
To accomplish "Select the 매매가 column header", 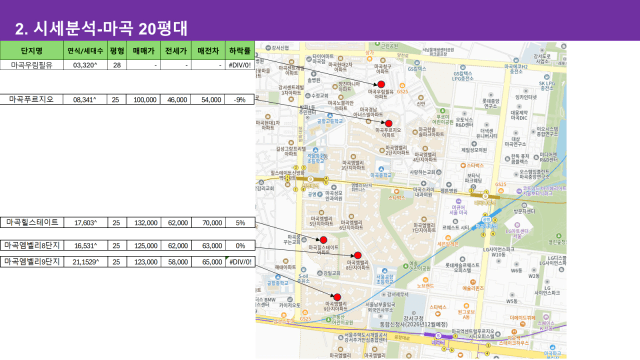I will (144, 51).
